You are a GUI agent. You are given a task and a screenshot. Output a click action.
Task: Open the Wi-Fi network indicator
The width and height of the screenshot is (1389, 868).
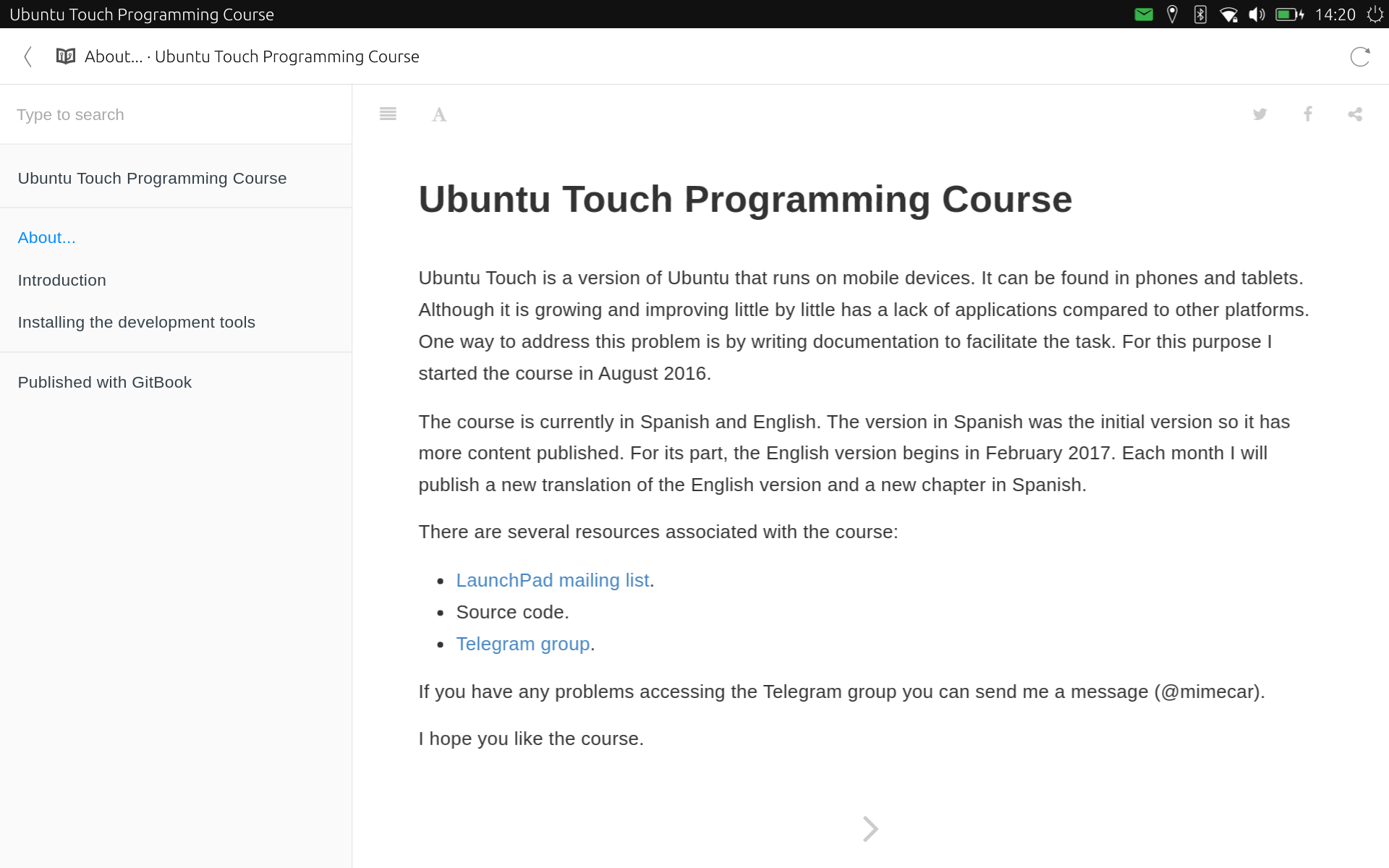(x=1228, y=14)
